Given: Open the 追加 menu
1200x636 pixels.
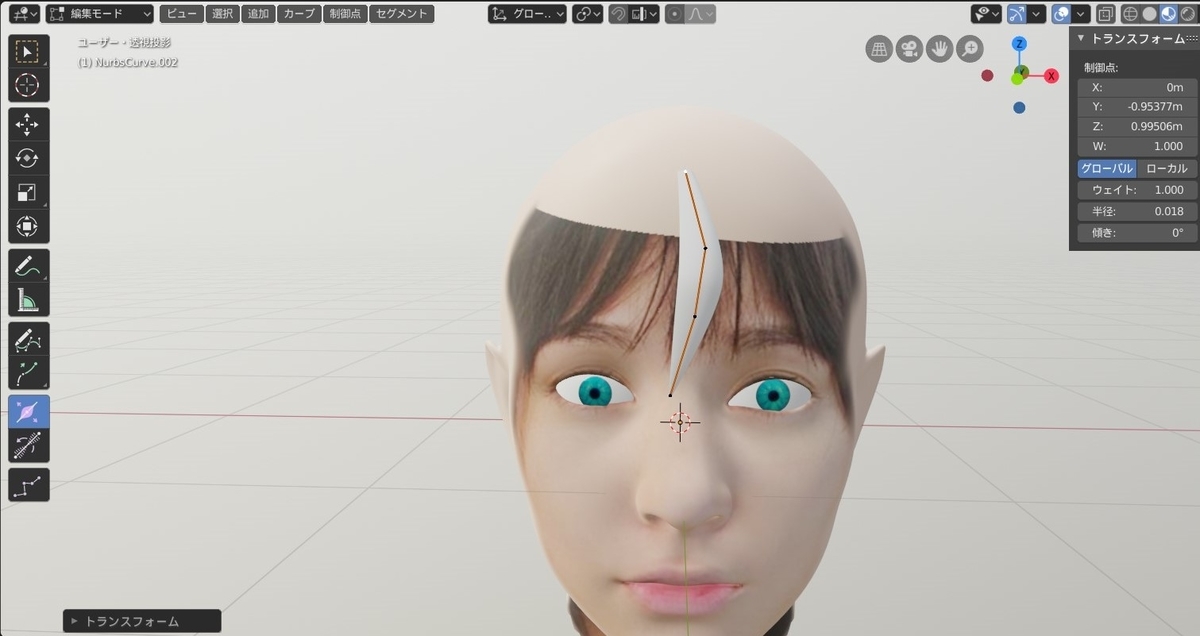Looking at the screenshot, I should click(x=257, y=14).
